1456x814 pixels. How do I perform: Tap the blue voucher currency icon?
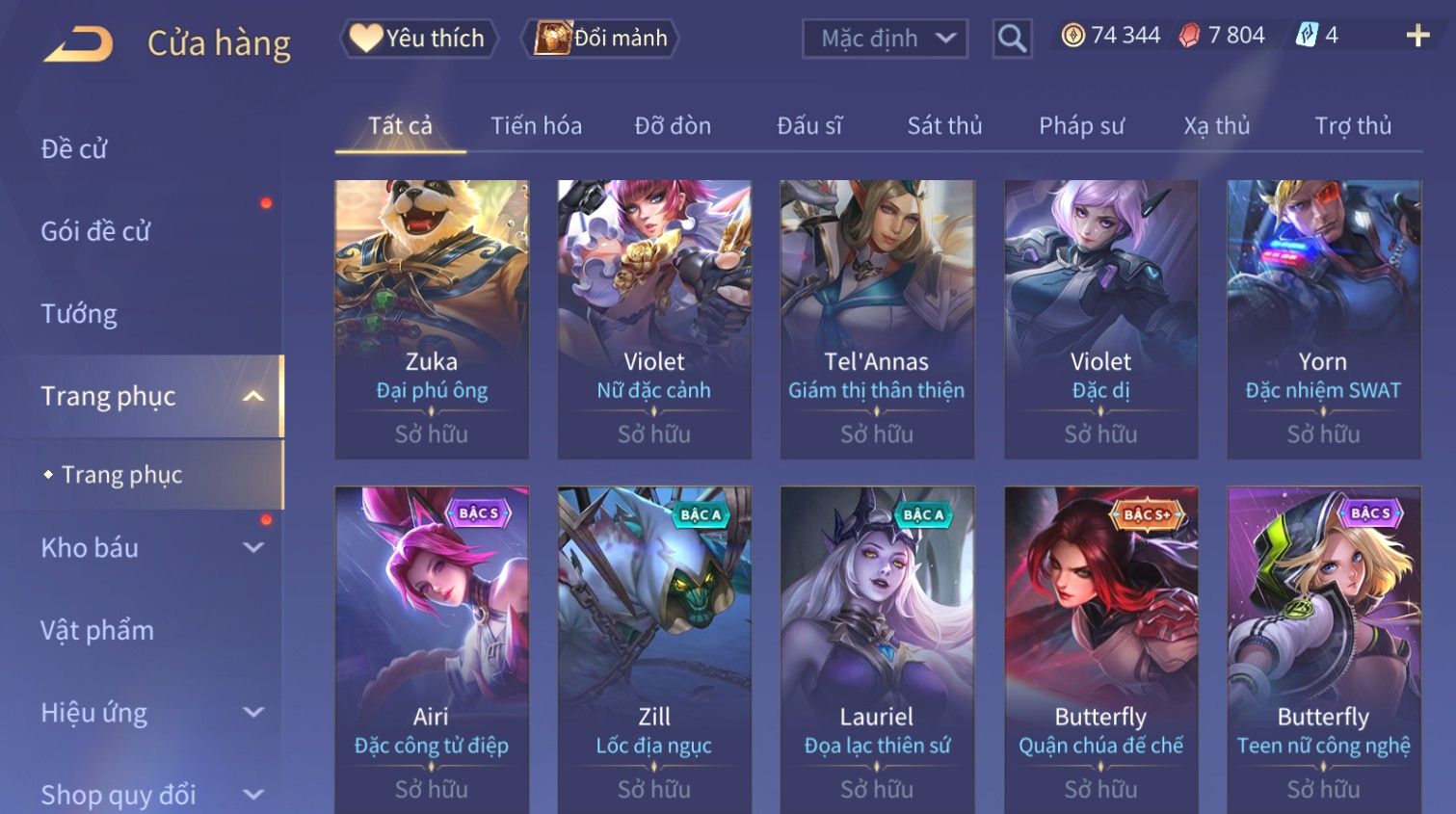[1306, 36]
